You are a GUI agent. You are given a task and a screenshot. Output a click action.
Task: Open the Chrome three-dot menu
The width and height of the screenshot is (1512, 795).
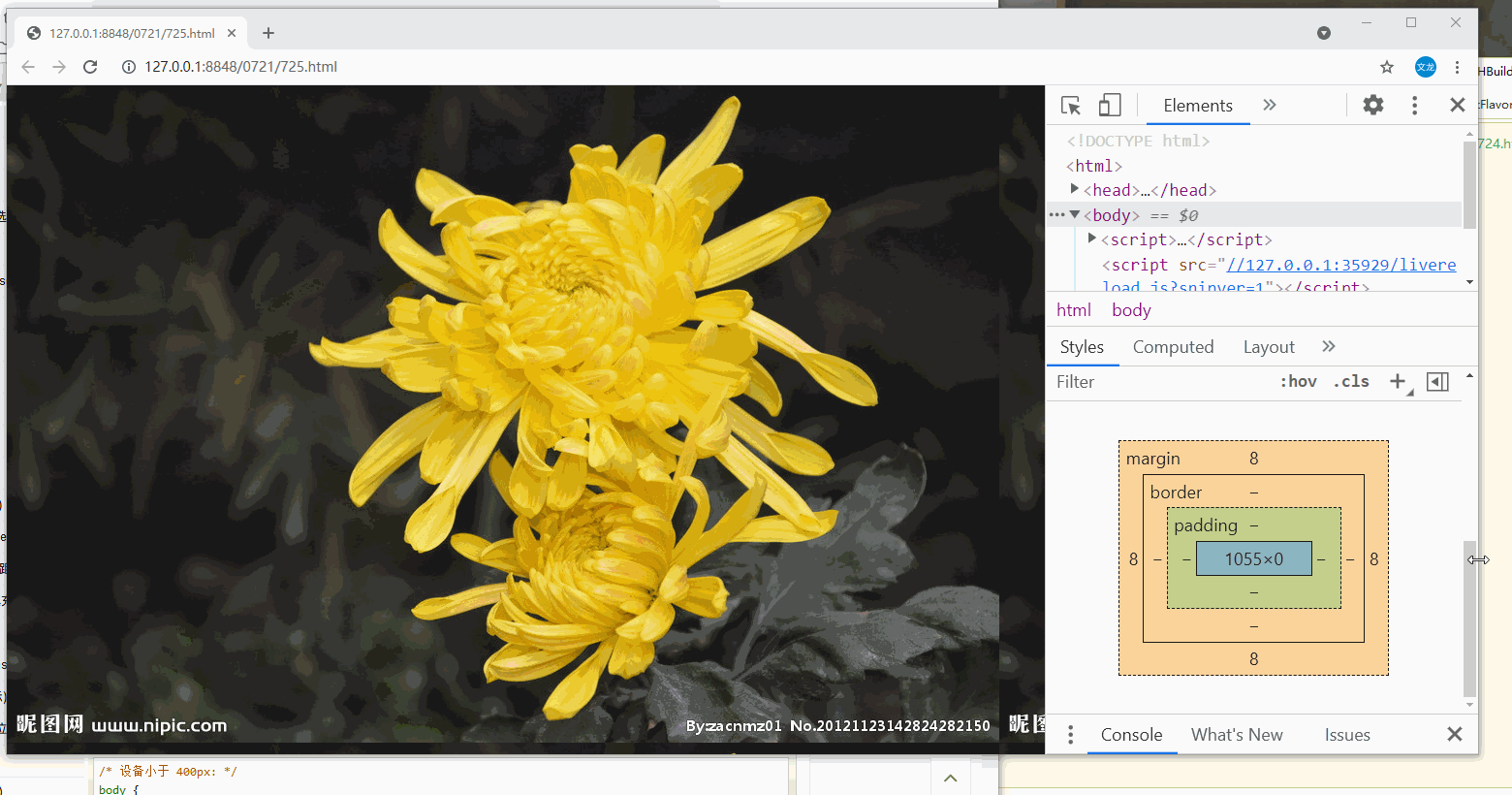[1457, 67]
